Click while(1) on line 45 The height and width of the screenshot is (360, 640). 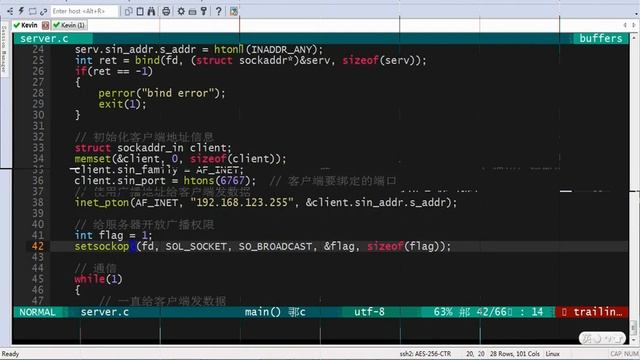pos(98,279)
